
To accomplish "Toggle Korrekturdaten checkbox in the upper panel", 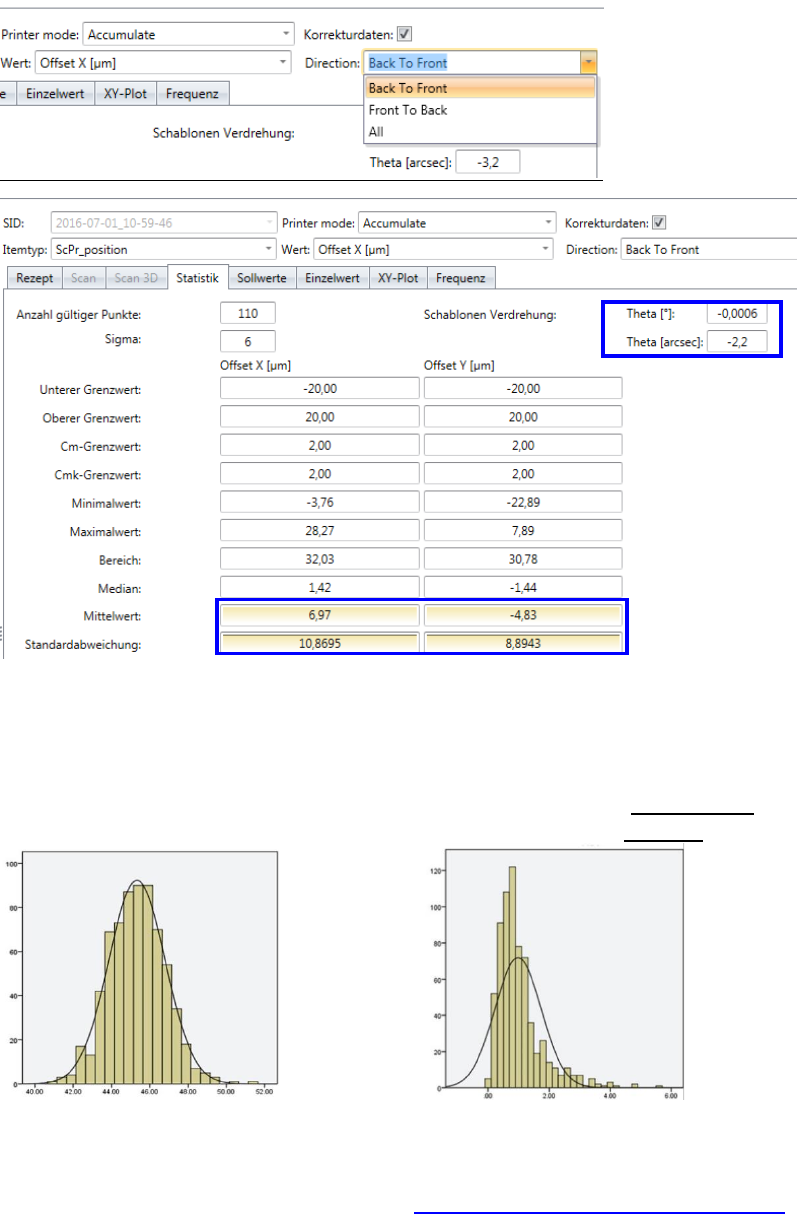I will point(404,33).
